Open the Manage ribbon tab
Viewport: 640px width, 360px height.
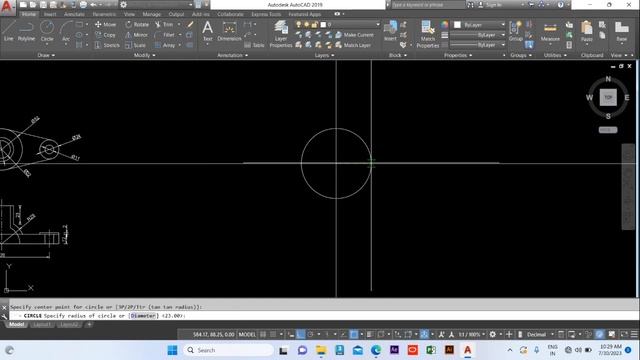click(x=151, y=14)
